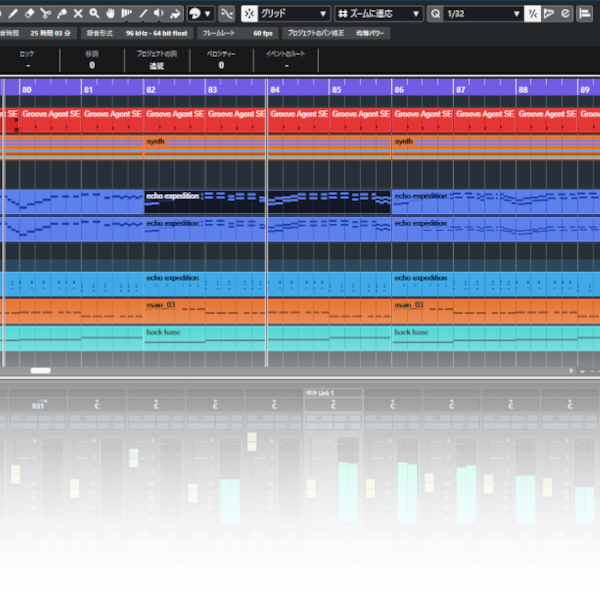Select the Mute tool X icon
This screenshot has width=600, height=600.
click(x=77, y=14)
